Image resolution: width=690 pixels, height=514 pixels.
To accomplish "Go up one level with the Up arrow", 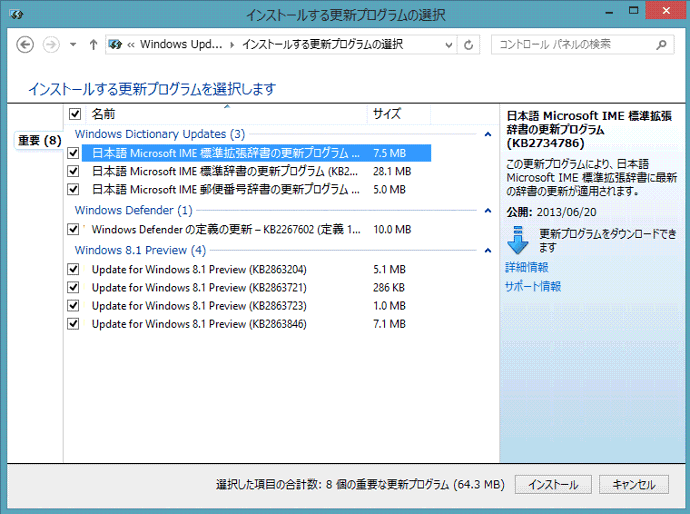I will 93,44.
